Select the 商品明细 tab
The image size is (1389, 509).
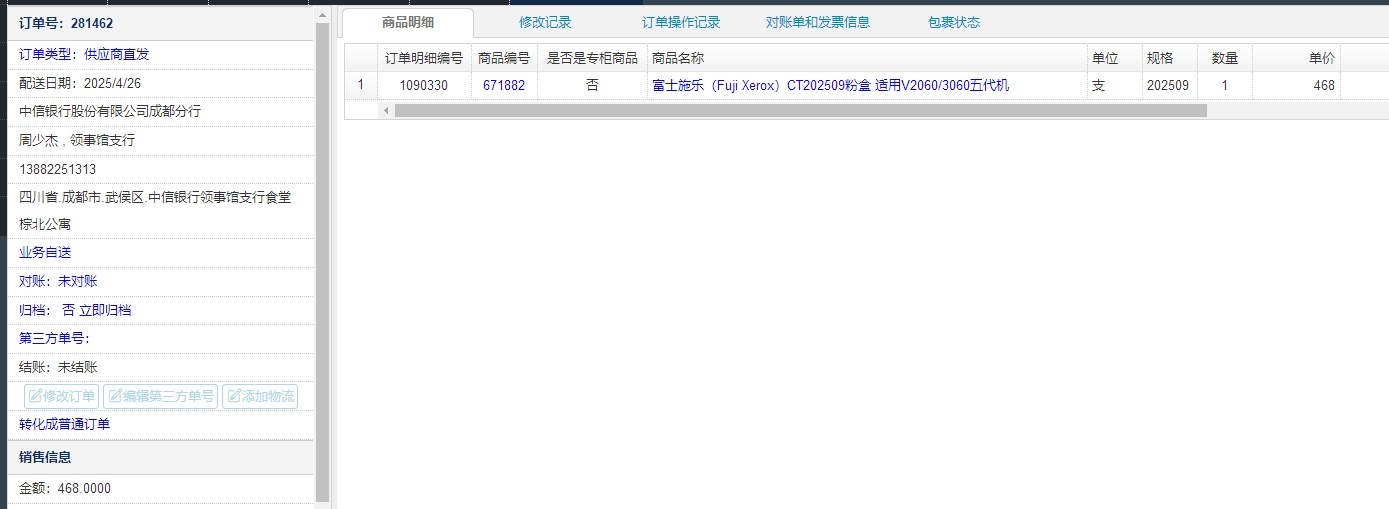(408, 22)
